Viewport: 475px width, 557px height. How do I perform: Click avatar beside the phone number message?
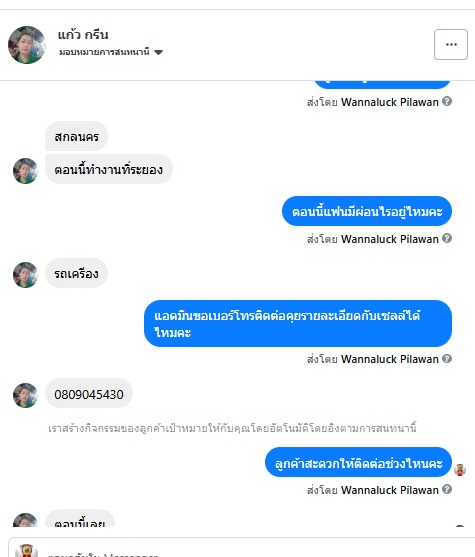pos(25,395)
